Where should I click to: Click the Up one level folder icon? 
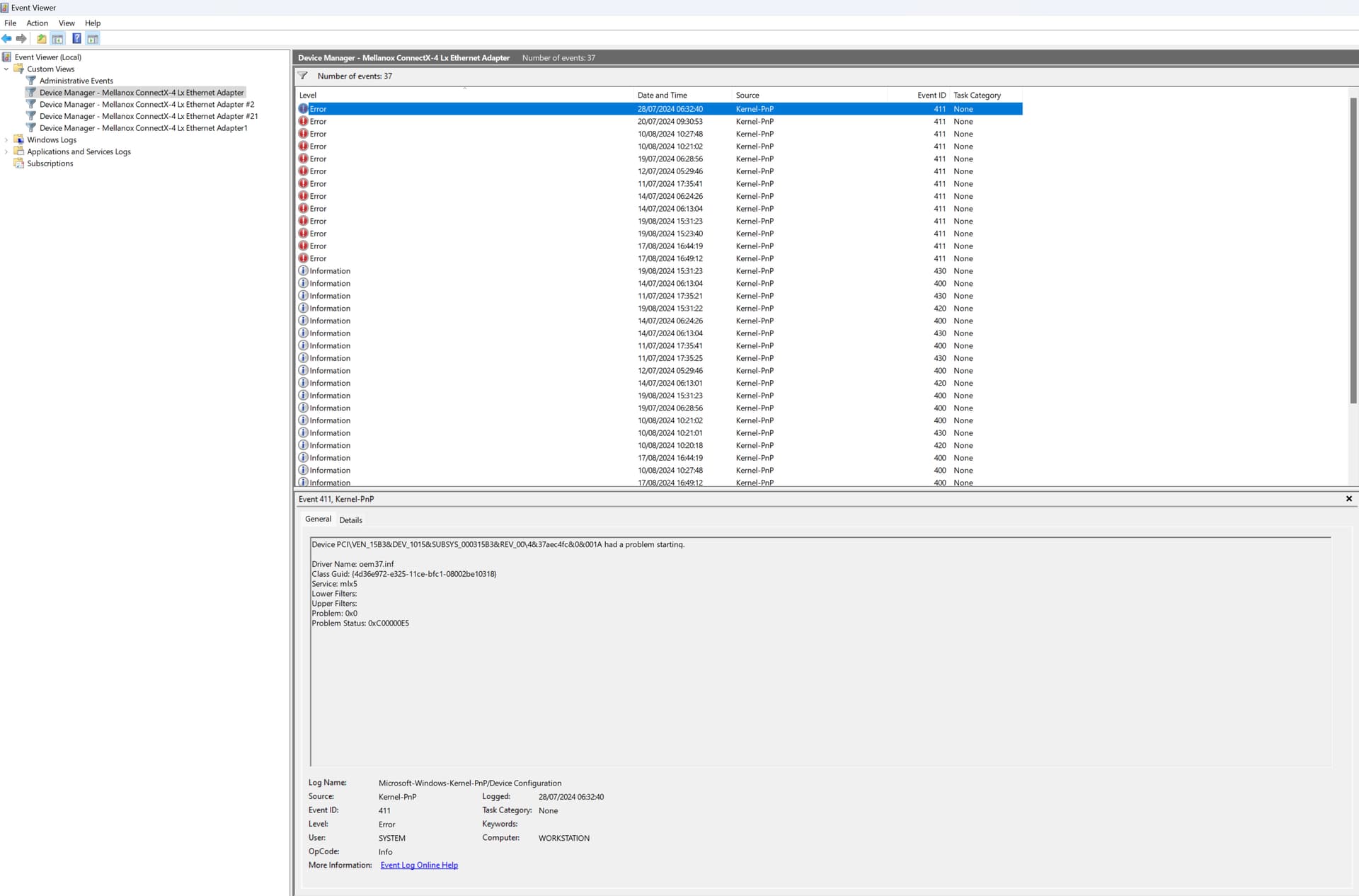pyautogui.click(x=42, y=39)
